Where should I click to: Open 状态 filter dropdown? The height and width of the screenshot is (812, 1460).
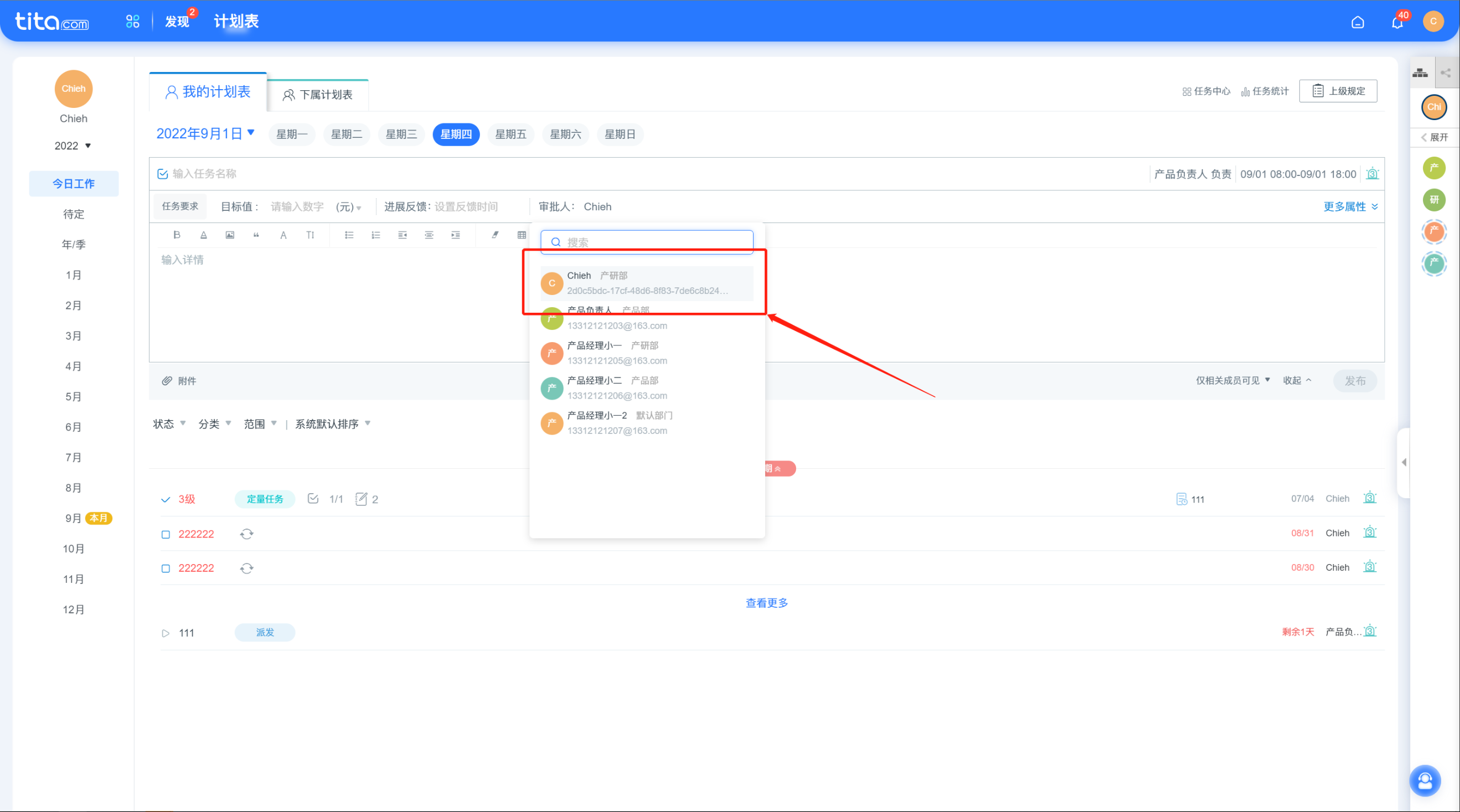click(169, 424)
